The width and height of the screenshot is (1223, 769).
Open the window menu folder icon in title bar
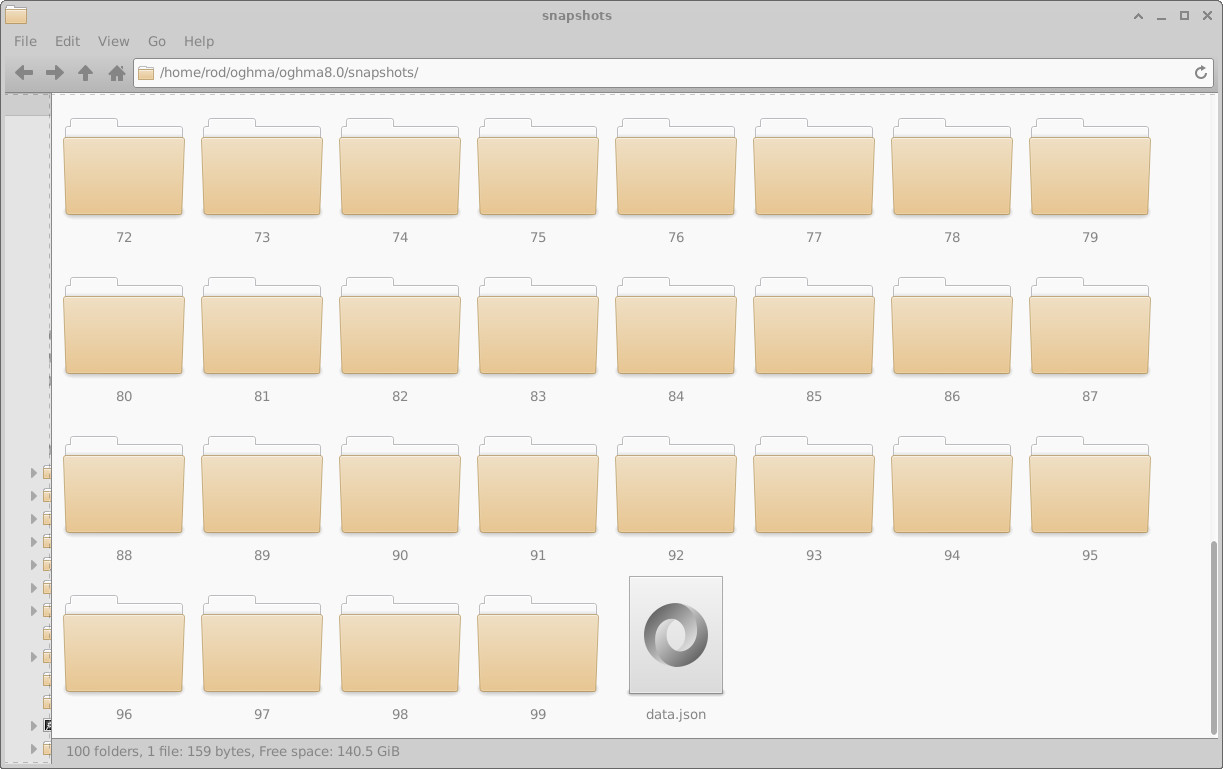[16, 15]
